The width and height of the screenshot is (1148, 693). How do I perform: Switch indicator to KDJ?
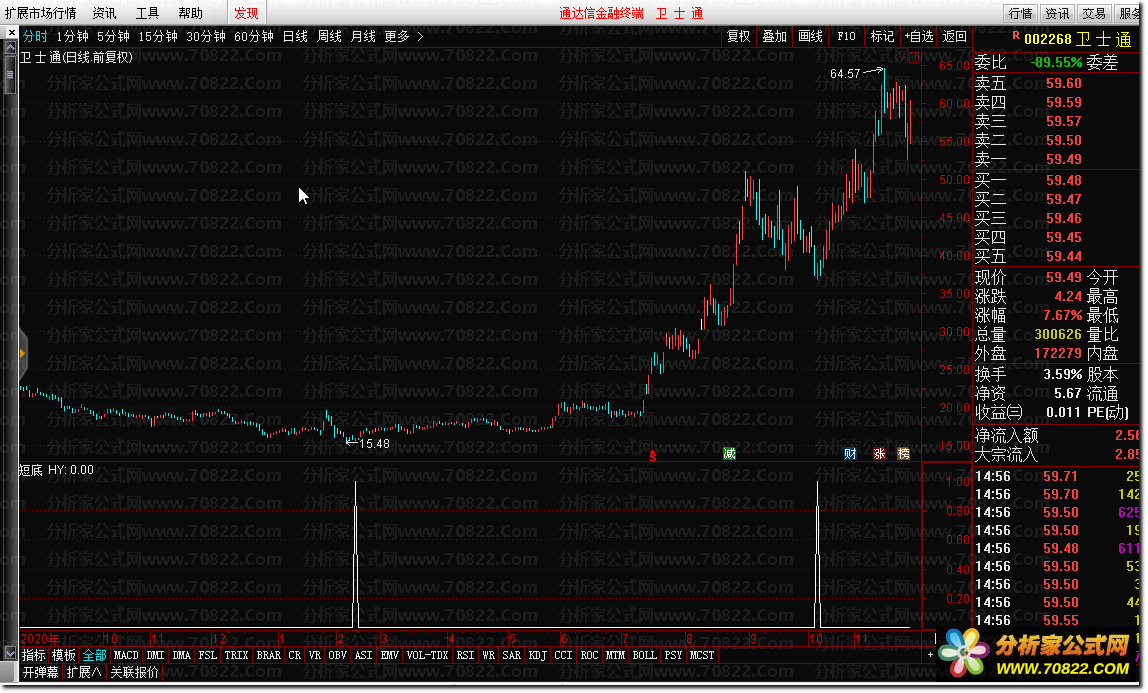(x=537, y=655)
